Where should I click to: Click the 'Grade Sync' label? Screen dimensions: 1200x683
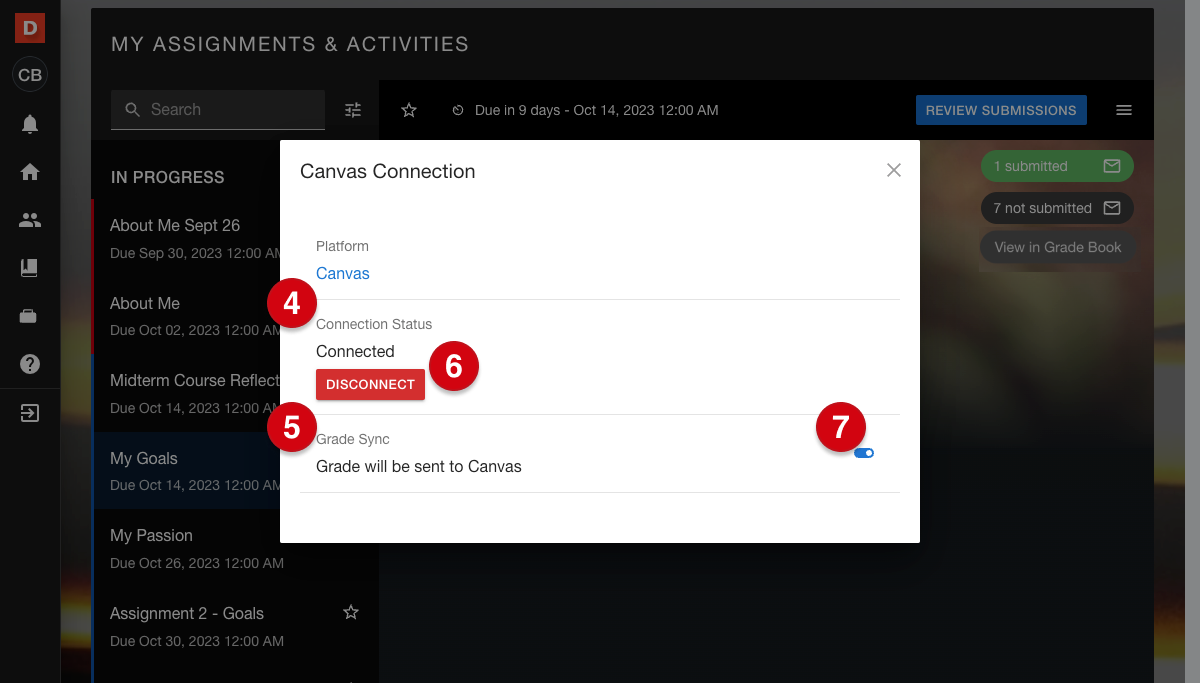pos(353,439)
